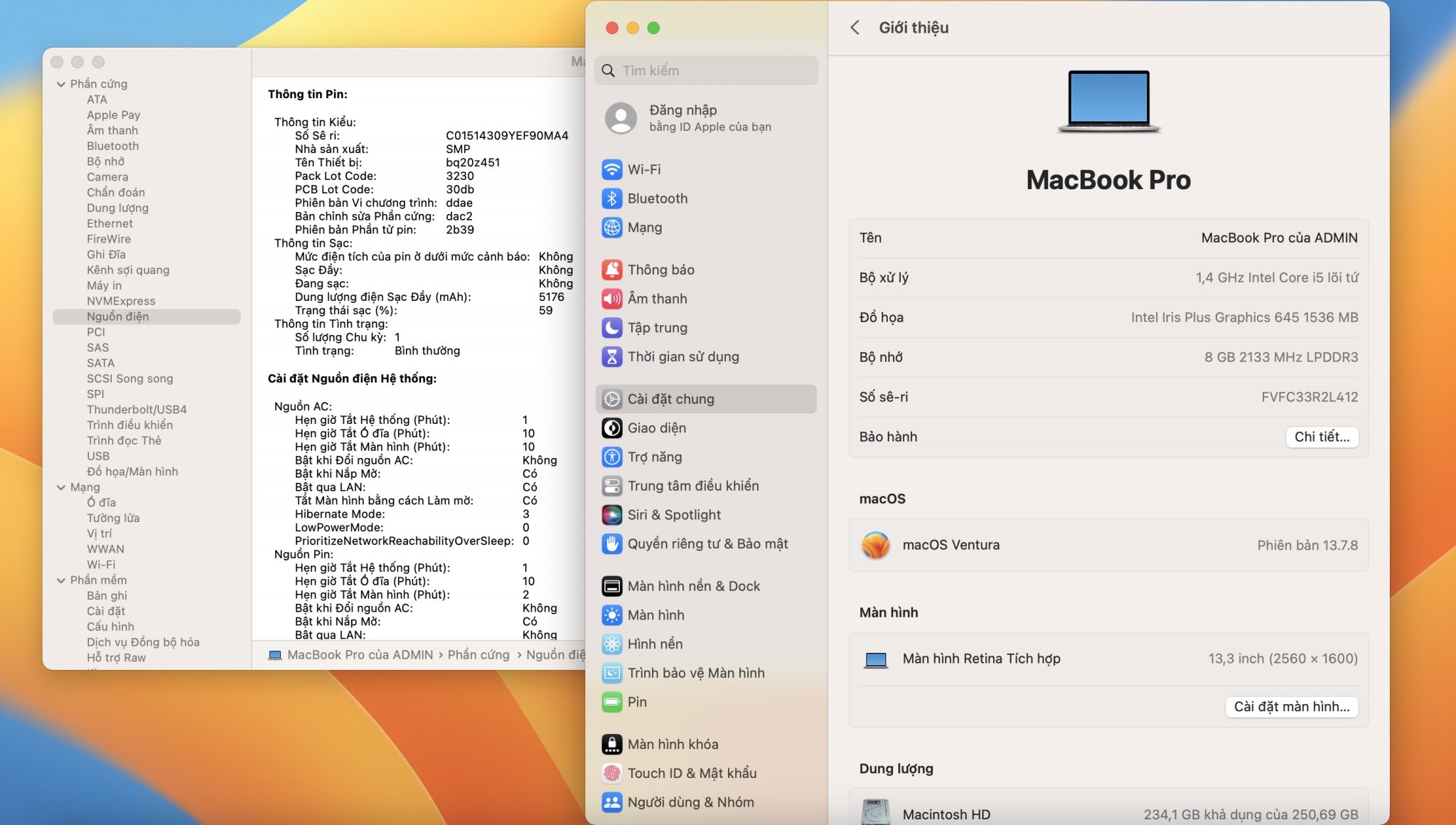Click the Tìm kiếm search field
Viewport: 1456px width, 825px height.
coord(711,70)
